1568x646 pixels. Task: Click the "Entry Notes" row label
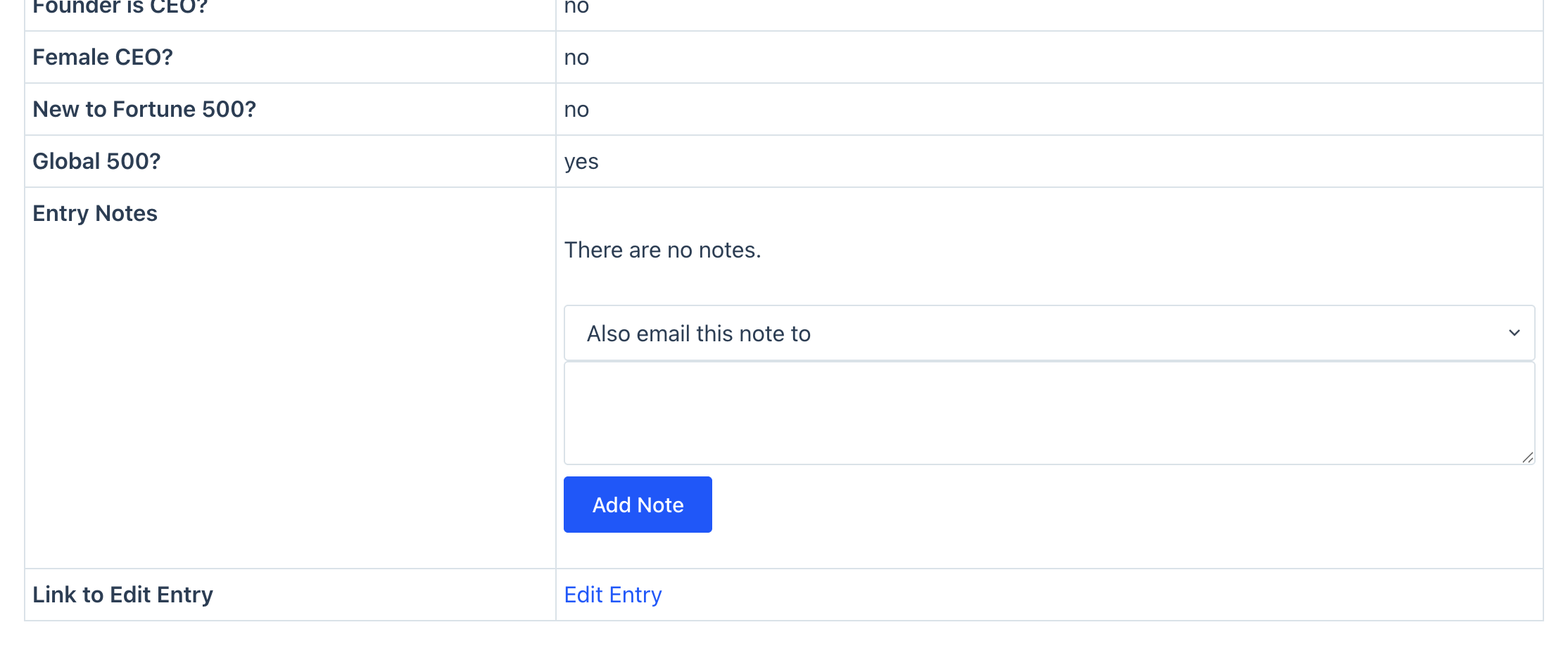(95, 213)
